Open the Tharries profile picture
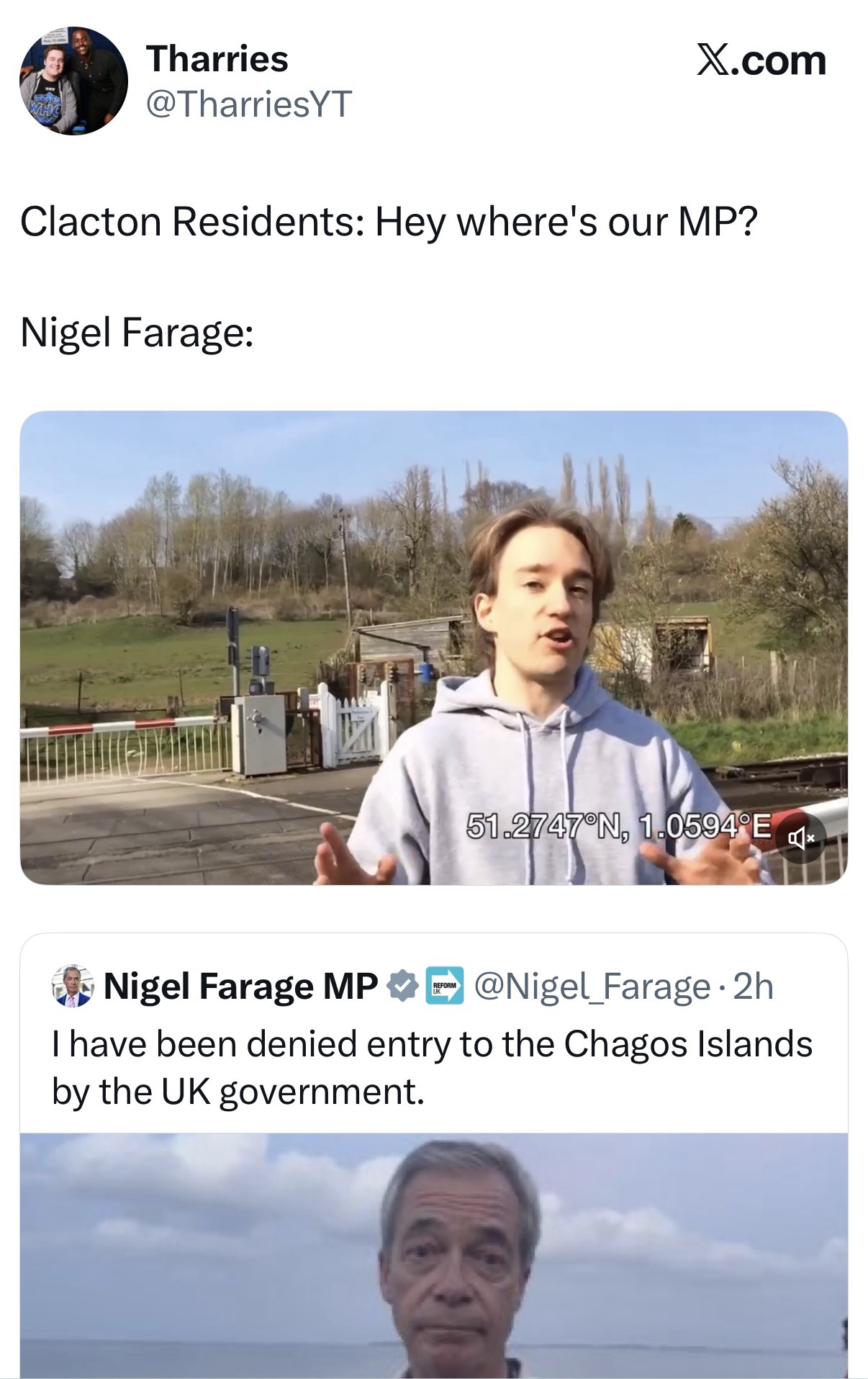Viewport: 868px width, 1379px height. [73, 81]
